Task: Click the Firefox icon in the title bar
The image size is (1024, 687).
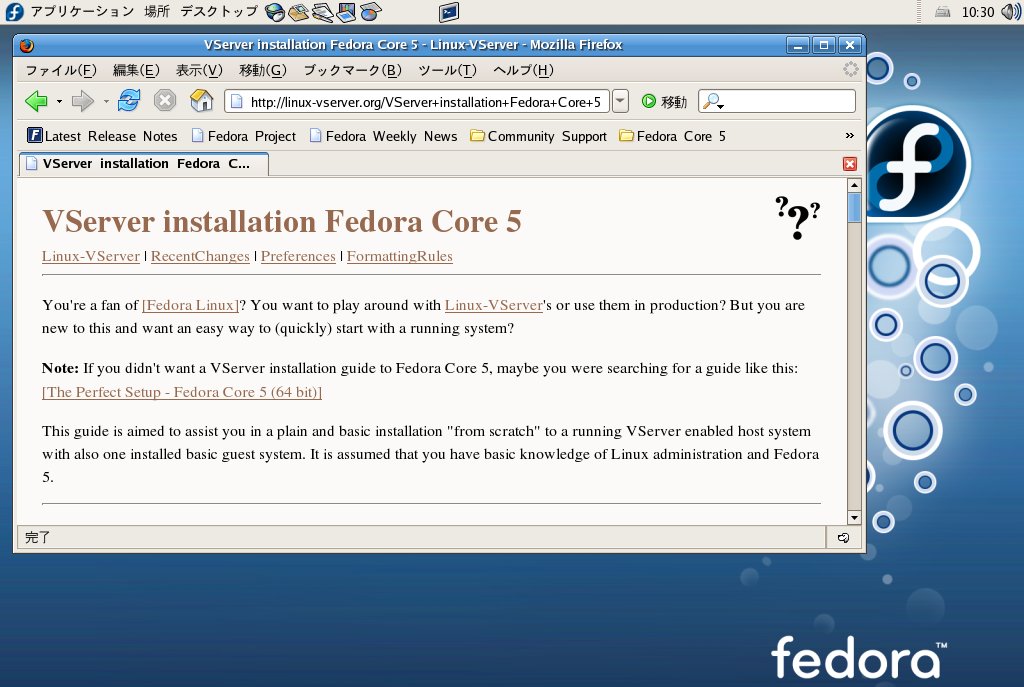Action: click(27, 45)
